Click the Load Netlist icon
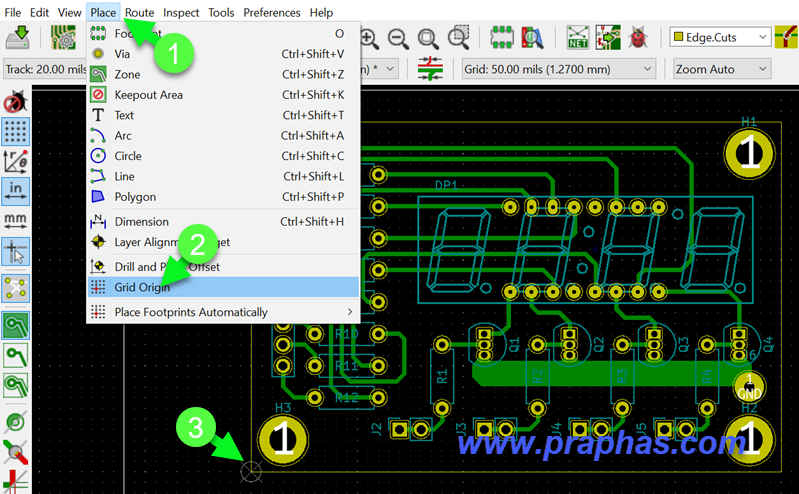This screenshot has width=799, height=494. coord(578,37)
